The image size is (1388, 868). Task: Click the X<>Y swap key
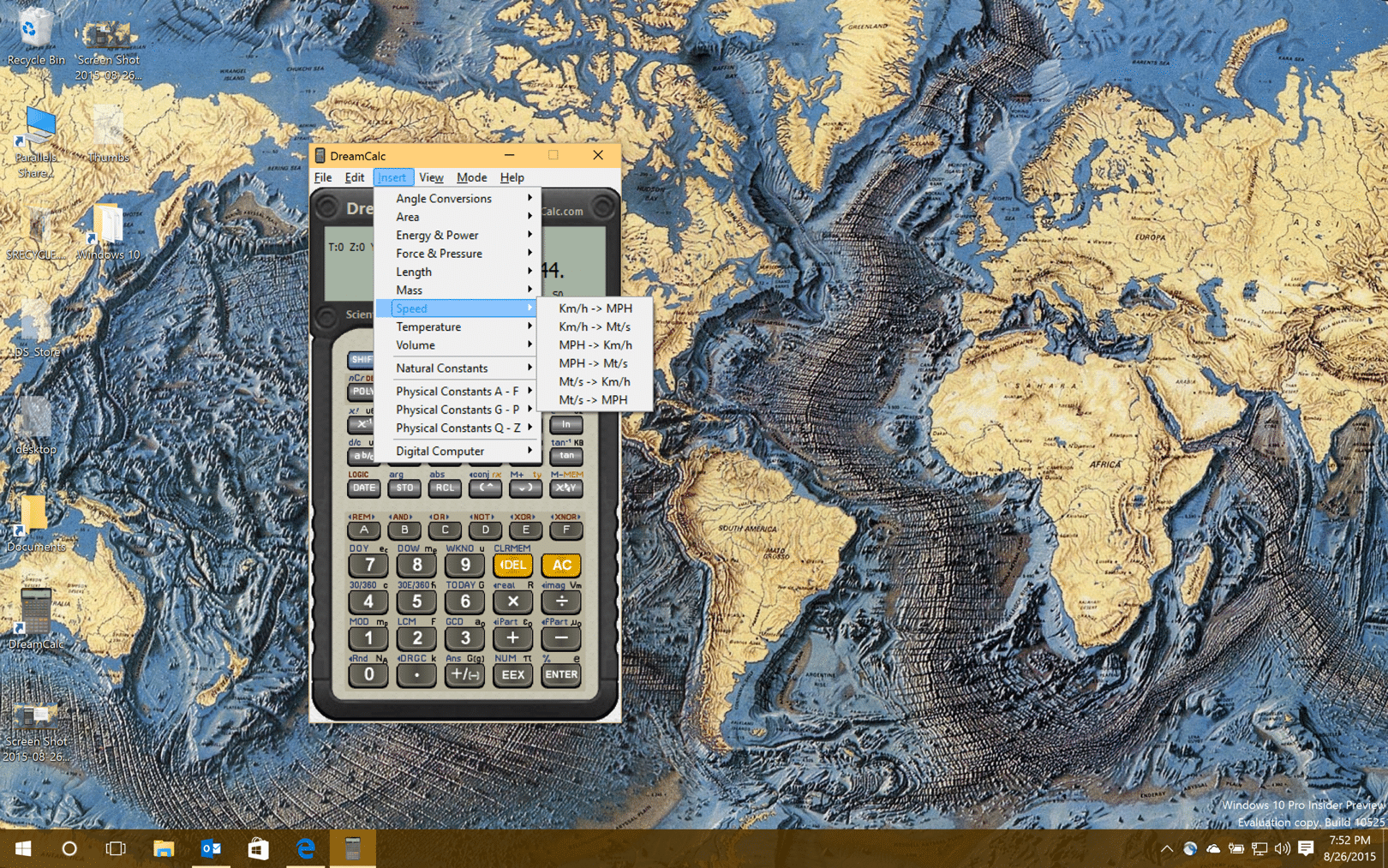565,488
